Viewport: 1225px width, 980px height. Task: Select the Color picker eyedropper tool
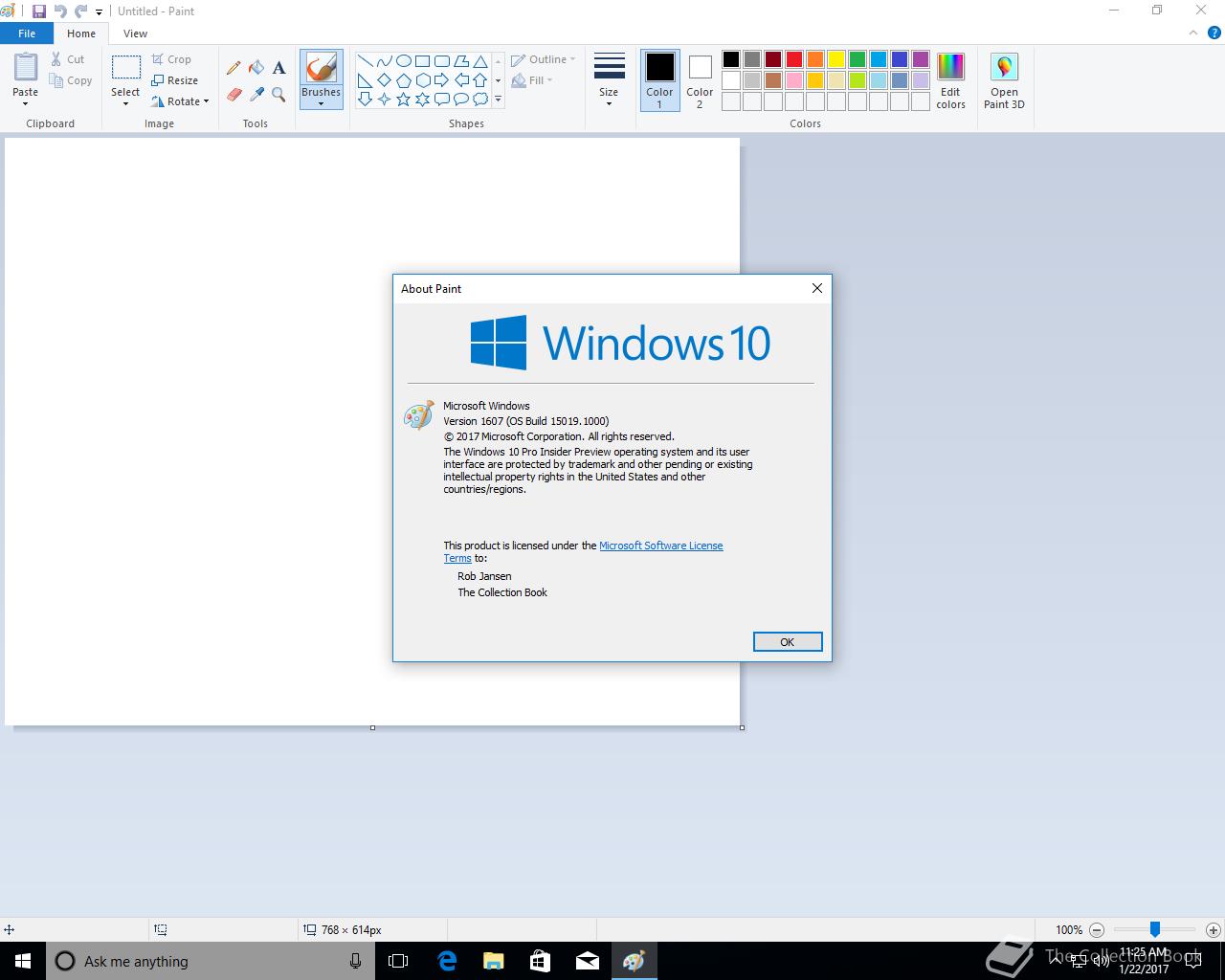(256, 94)
